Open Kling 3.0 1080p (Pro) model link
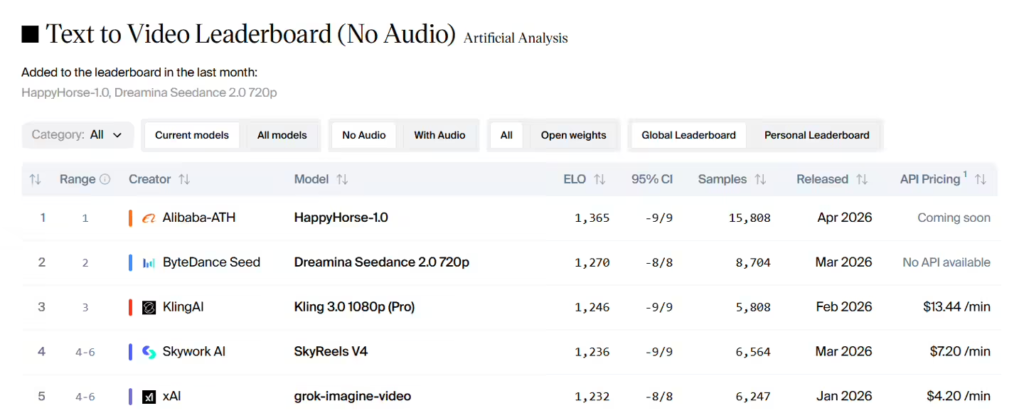Image resolution: width=1024 pixels, height=418 pixels. [x=354, y=307]
